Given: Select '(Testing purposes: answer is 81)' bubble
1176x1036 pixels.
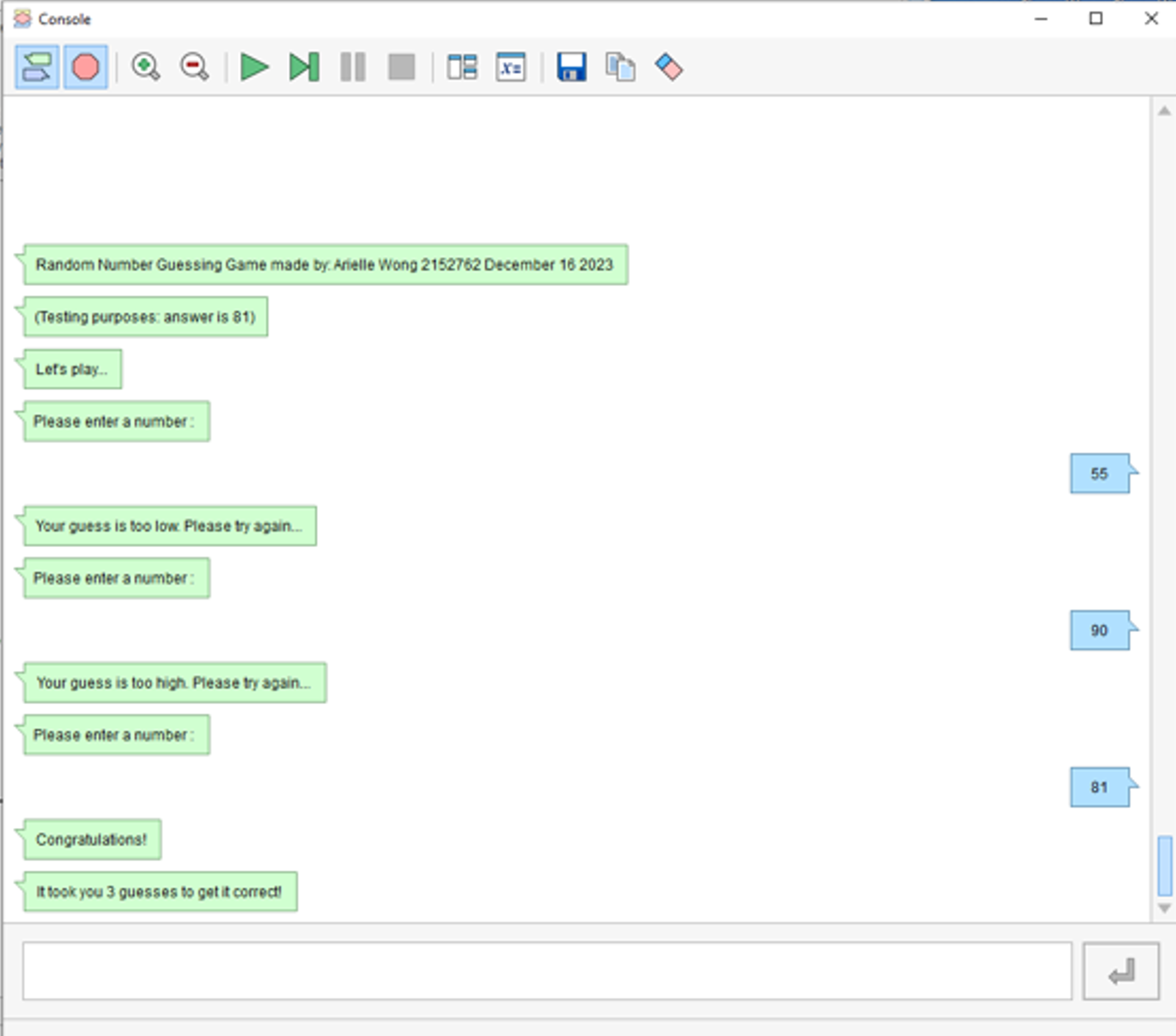Looking at the screenshot, I should [146, 317].
